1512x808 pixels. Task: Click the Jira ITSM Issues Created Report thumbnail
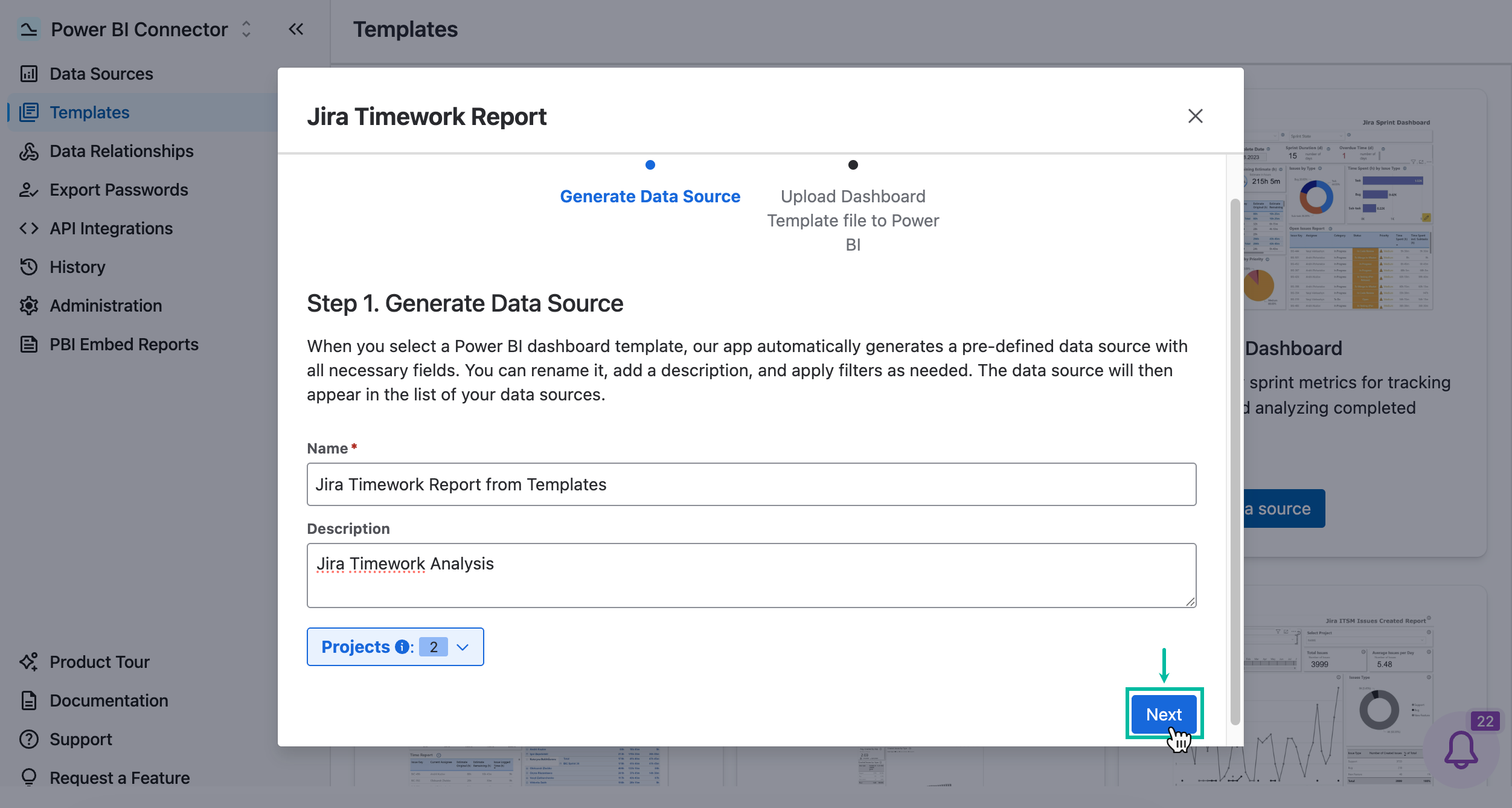pyautogui.click(x=1338, y=699)
